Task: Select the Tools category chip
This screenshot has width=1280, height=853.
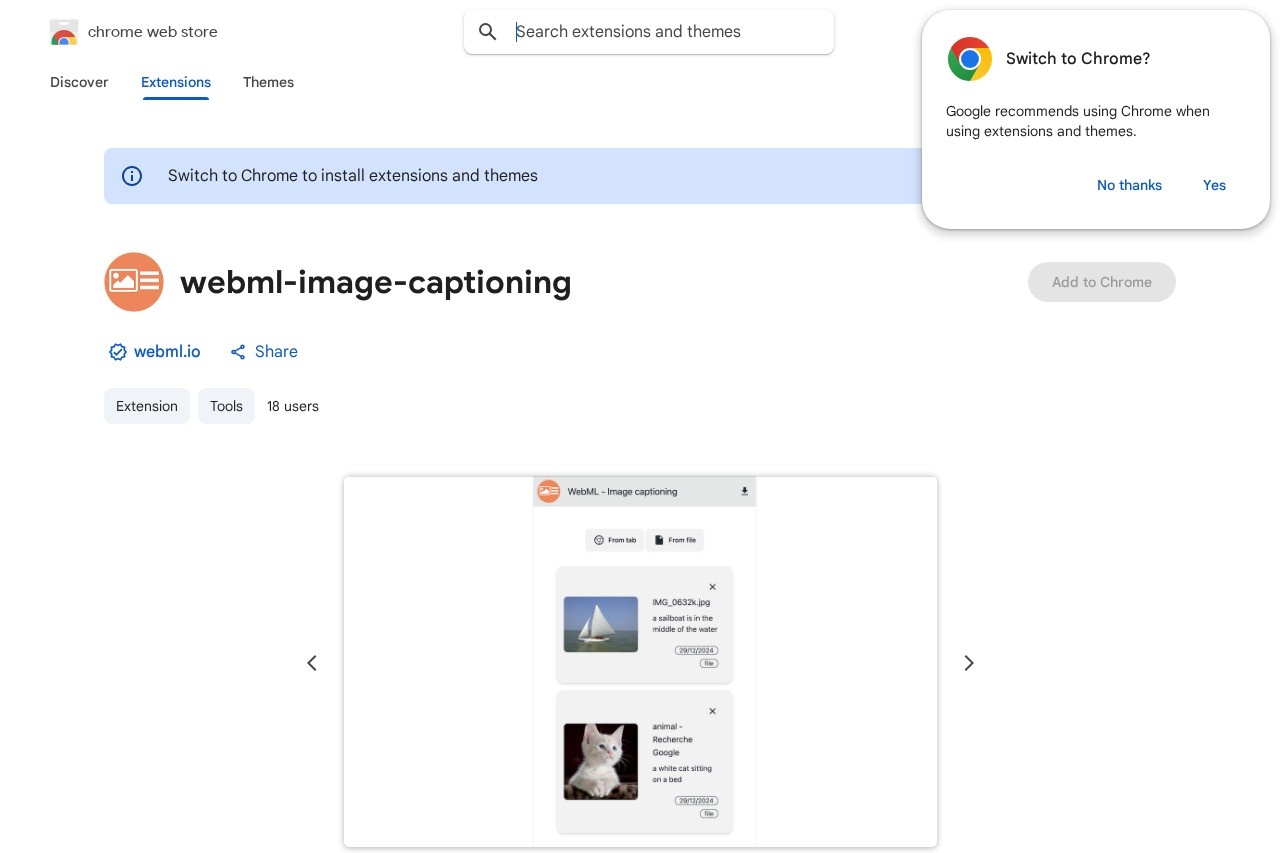Action: click(226, 406)
